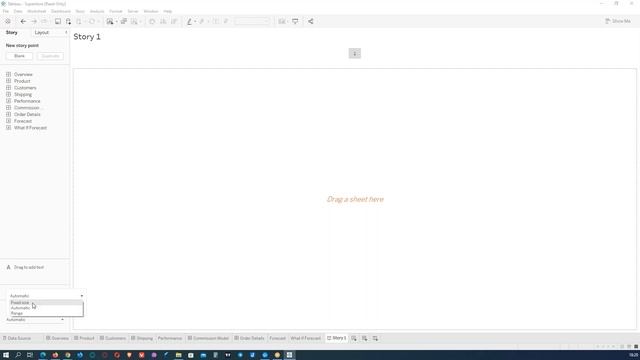Click the lower Automatic combo box arrow

tap(62, 320)
